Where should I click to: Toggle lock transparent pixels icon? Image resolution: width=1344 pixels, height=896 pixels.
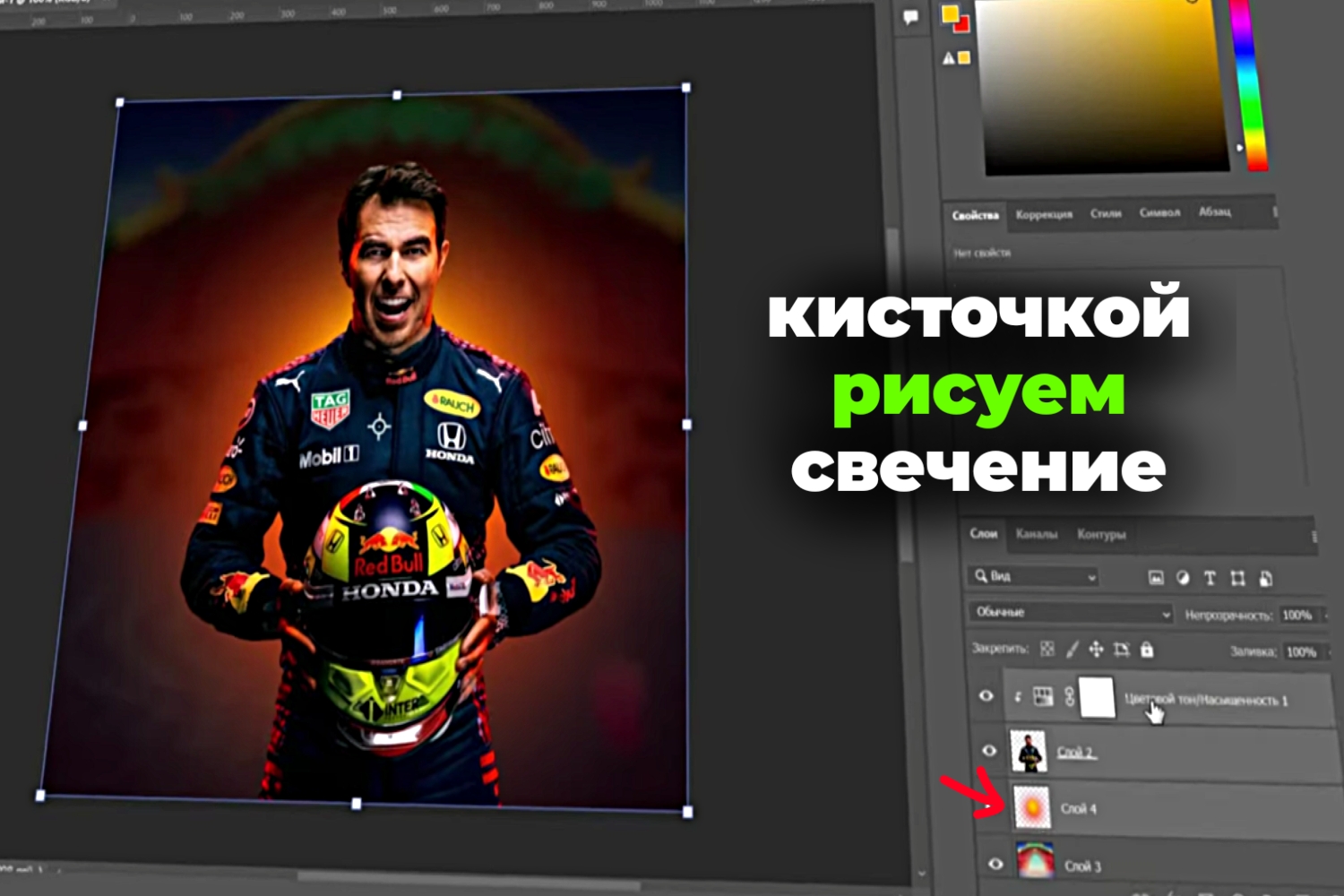pos(1047,649)
